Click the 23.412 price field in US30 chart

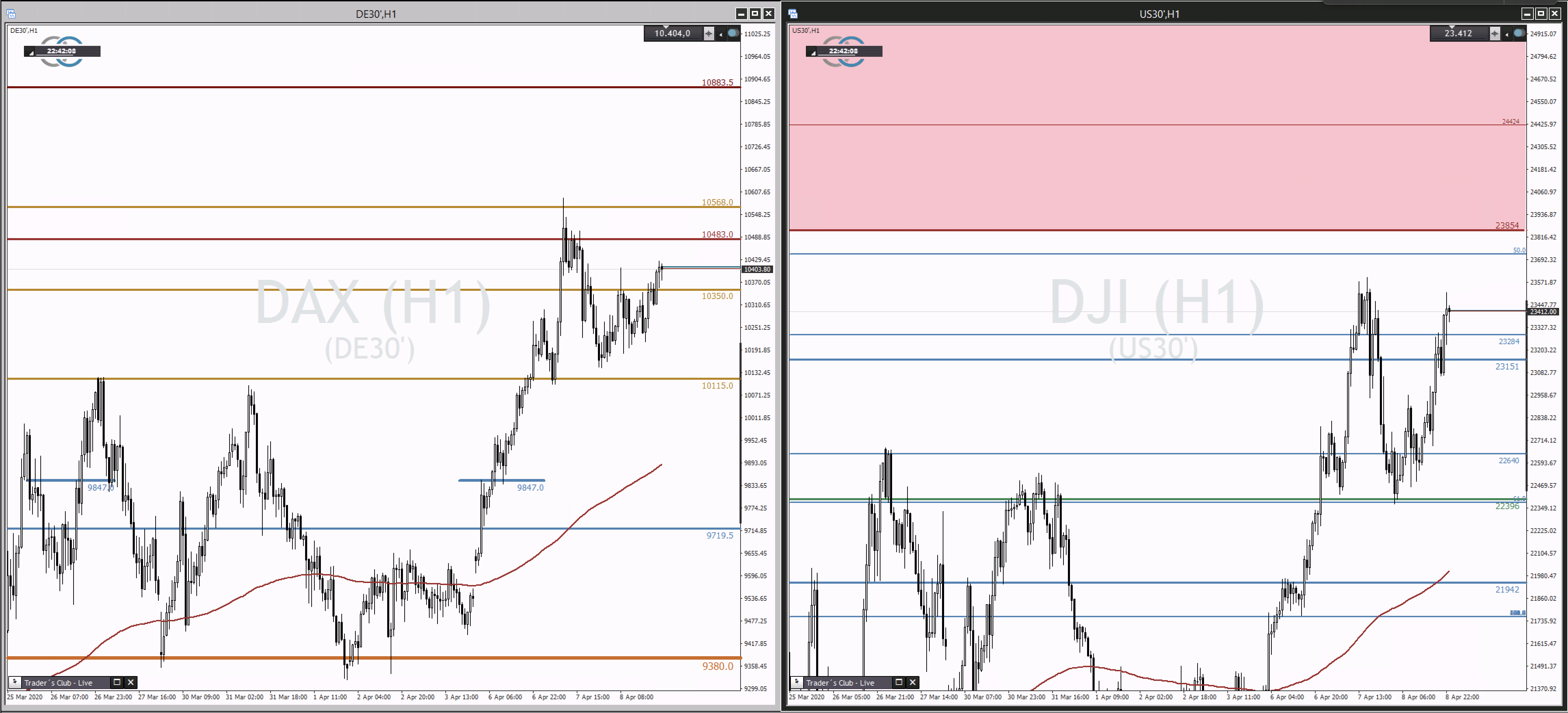click(x=1459, y=34)
